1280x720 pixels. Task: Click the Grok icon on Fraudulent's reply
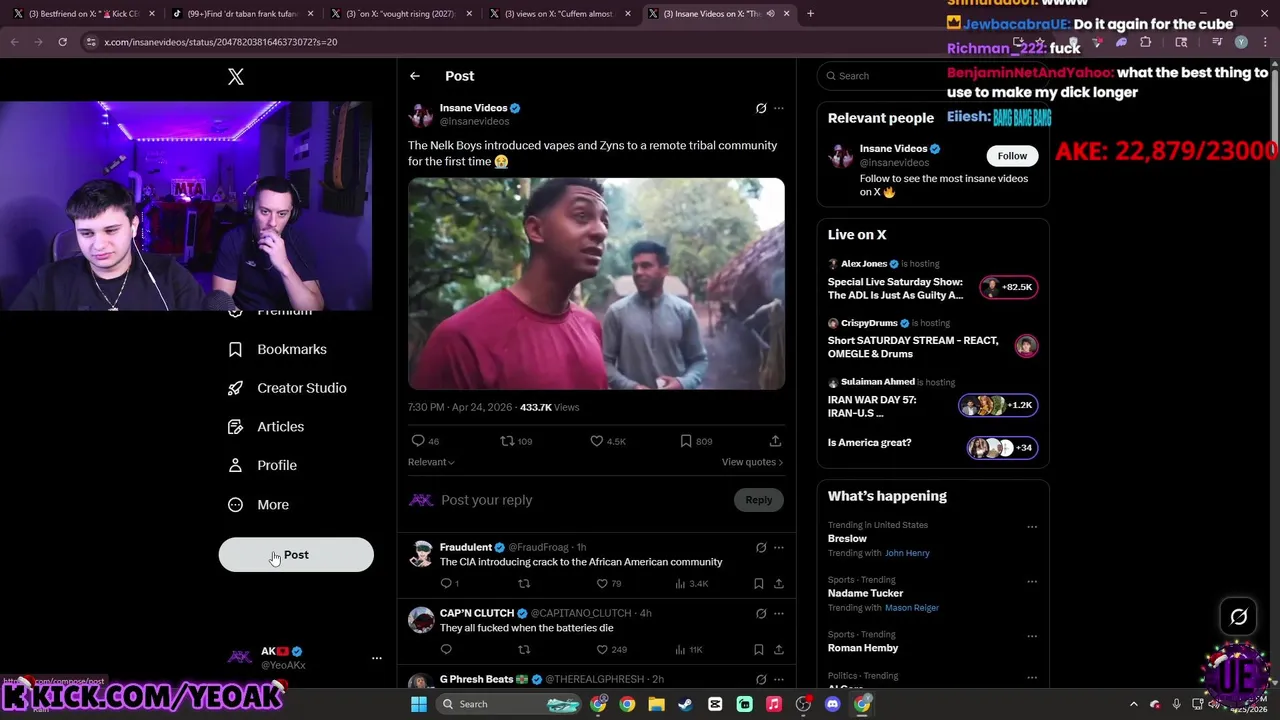(761, 548)
